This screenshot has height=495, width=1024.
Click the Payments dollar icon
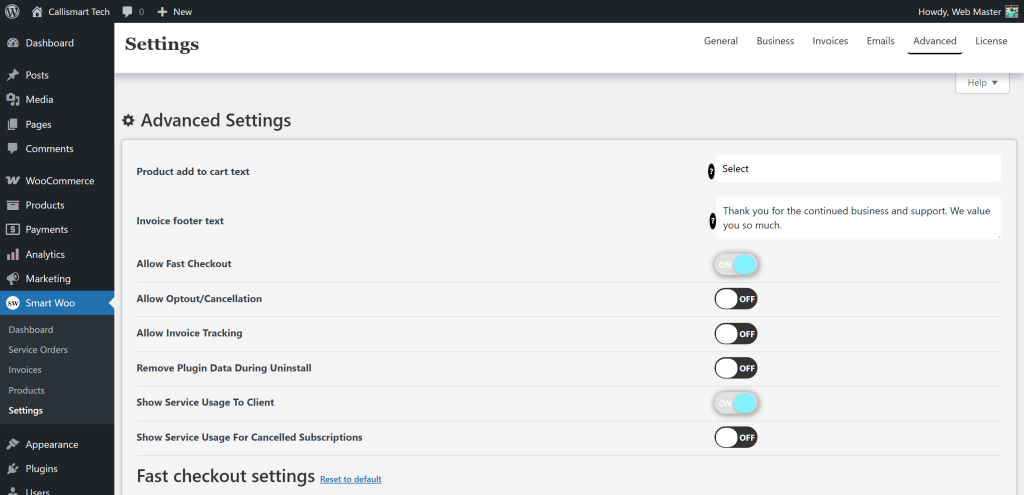pyautogui.click(x=12, y=230)
